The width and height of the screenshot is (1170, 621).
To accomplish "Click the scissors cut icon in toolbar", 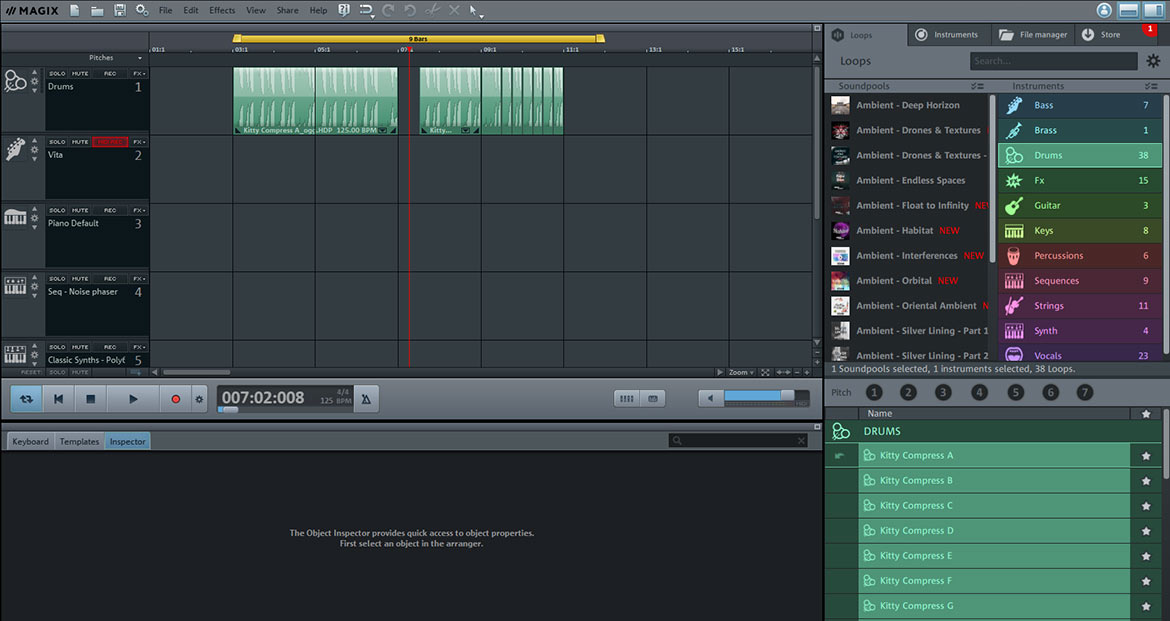I will pyautogui.click(x=432, y=11).
